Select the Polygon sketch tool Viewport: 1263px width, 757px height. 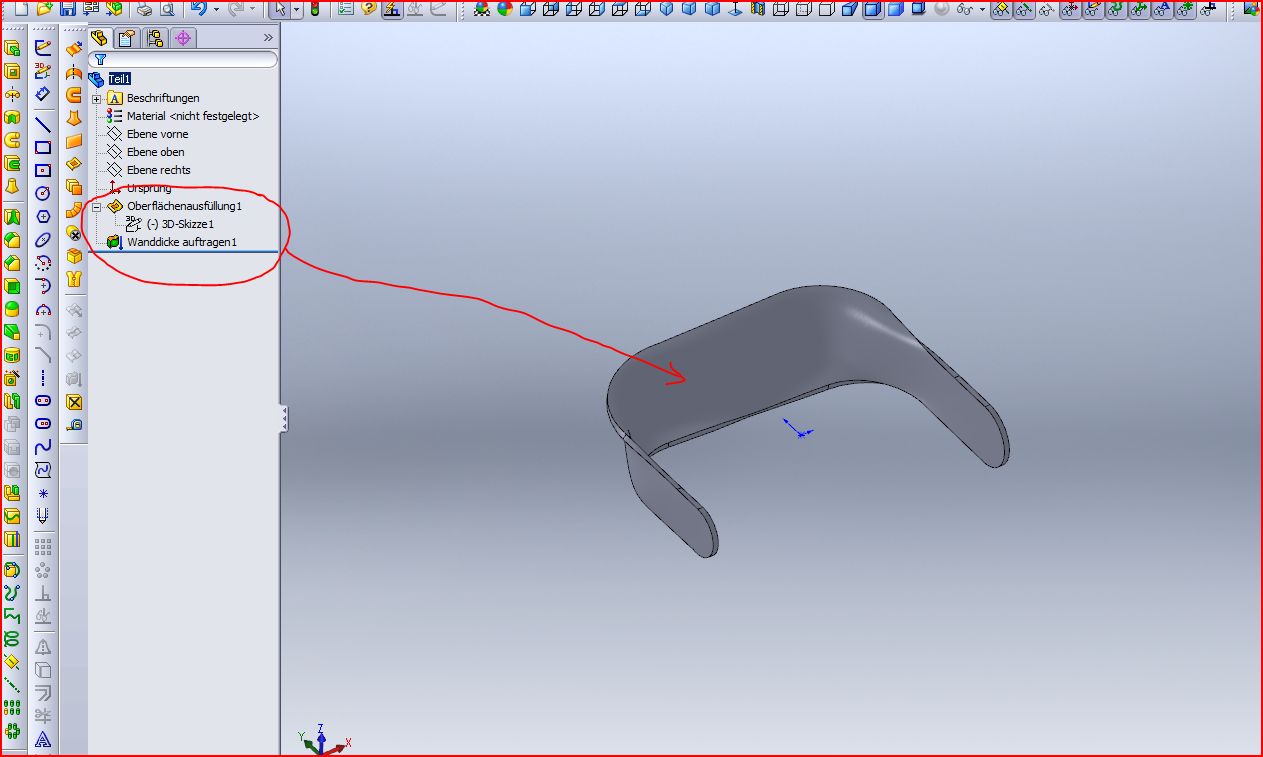pos(43,216)
